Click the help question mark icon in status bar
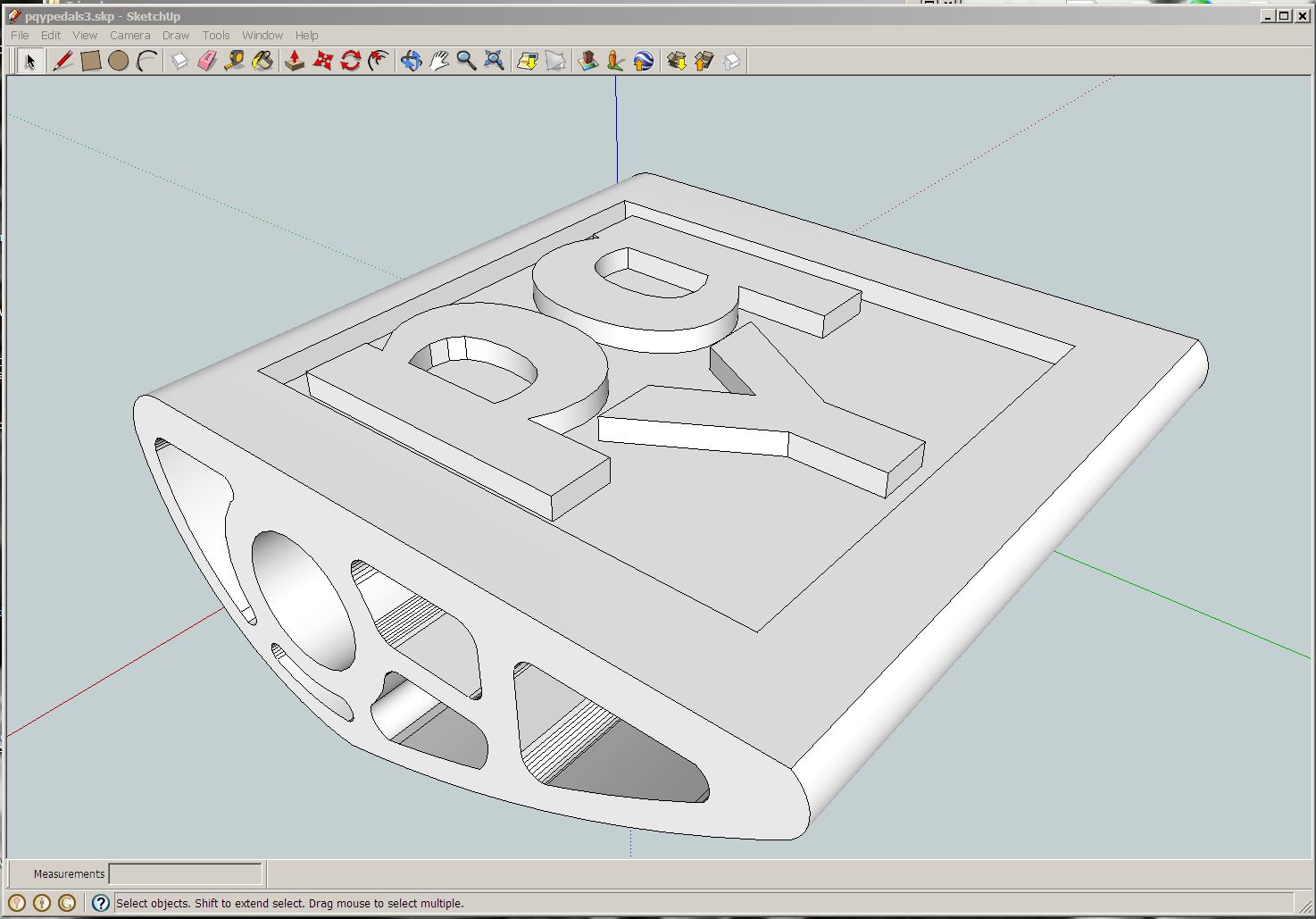Image resolution: width=1316 pixels, height=919 pixels. (x=101, y=903)
